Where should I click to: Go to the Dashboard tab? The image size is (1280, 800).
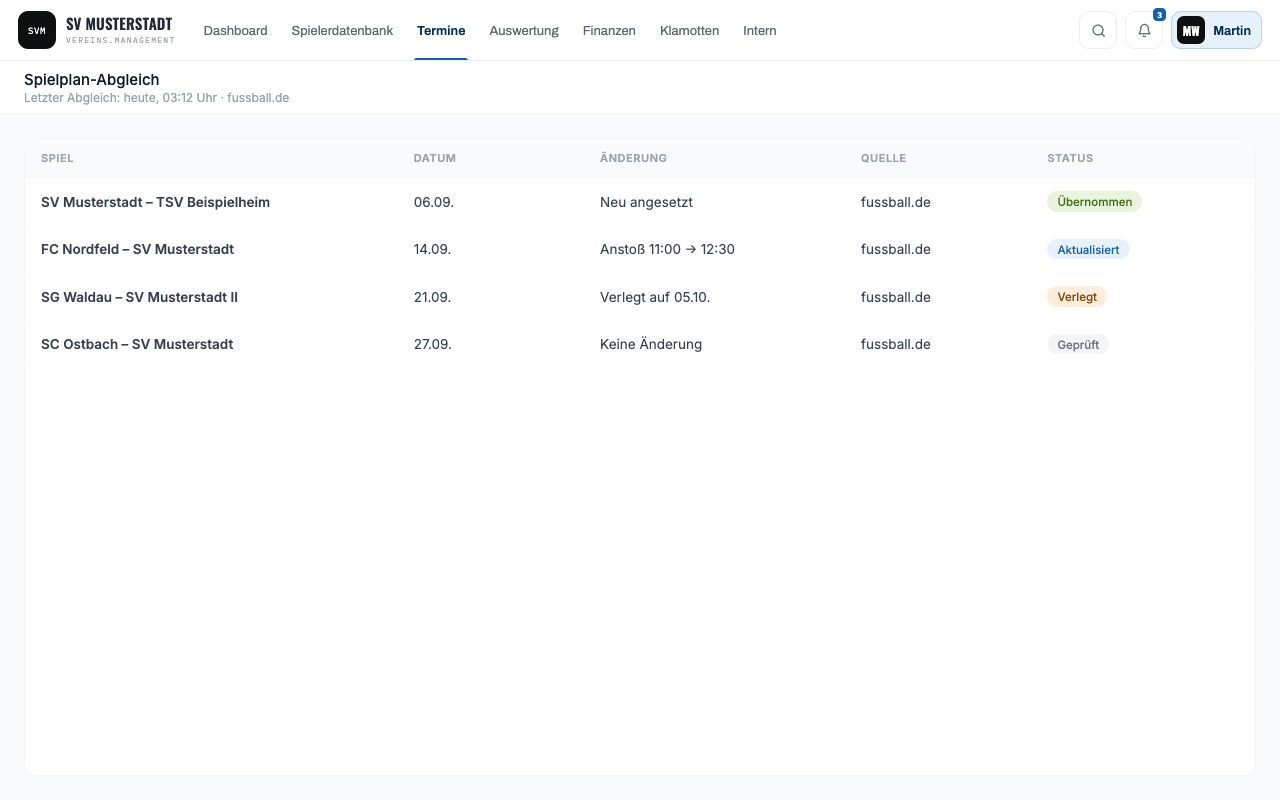click(235, 30)
